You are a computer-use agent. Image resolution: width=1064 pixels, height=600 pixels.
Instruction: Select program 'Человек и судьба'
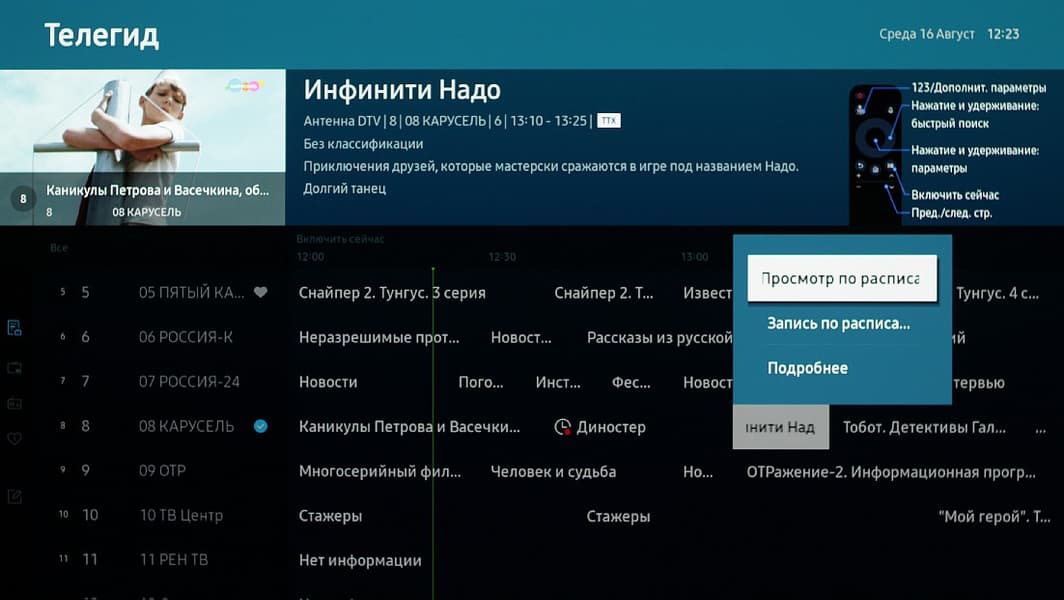[553, 472]
